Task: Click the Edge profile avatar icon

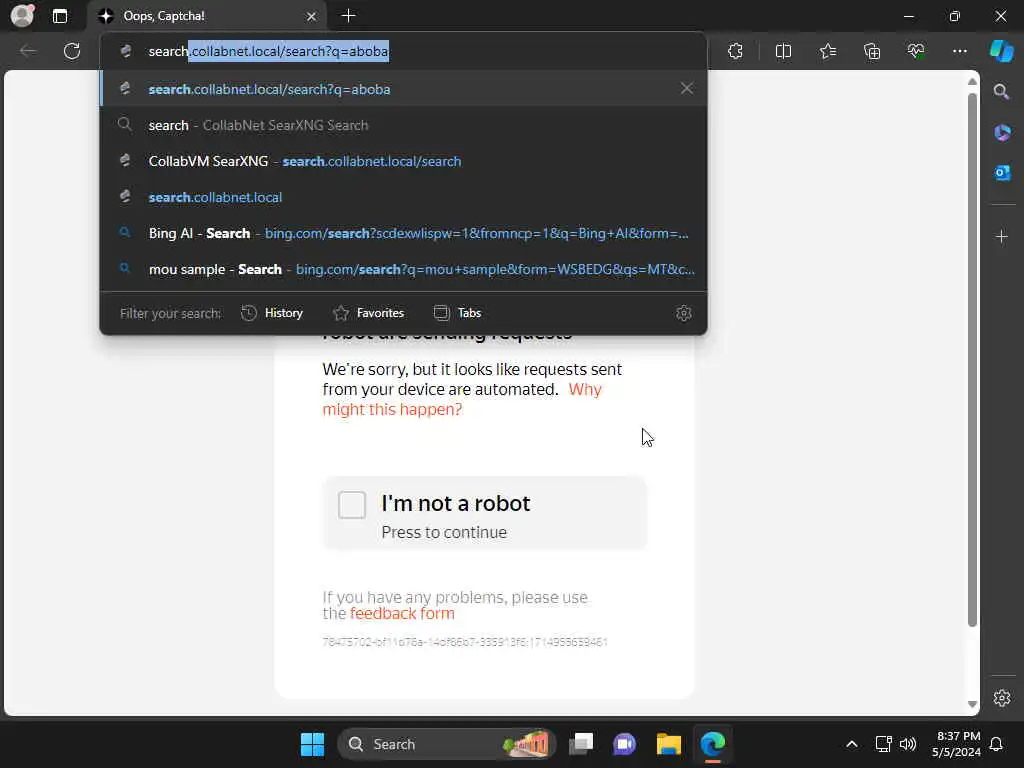Action: point(22,16)
